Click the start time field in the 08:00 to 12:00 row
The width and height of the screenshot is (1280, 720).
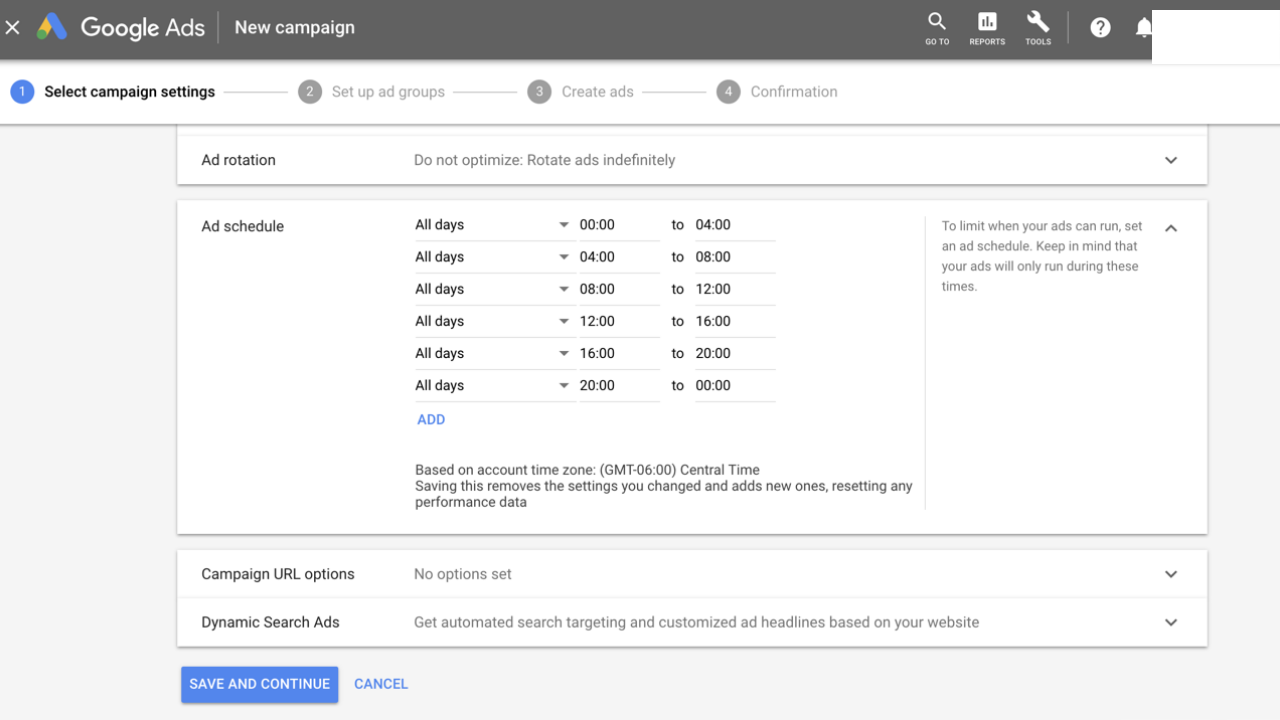619,289
